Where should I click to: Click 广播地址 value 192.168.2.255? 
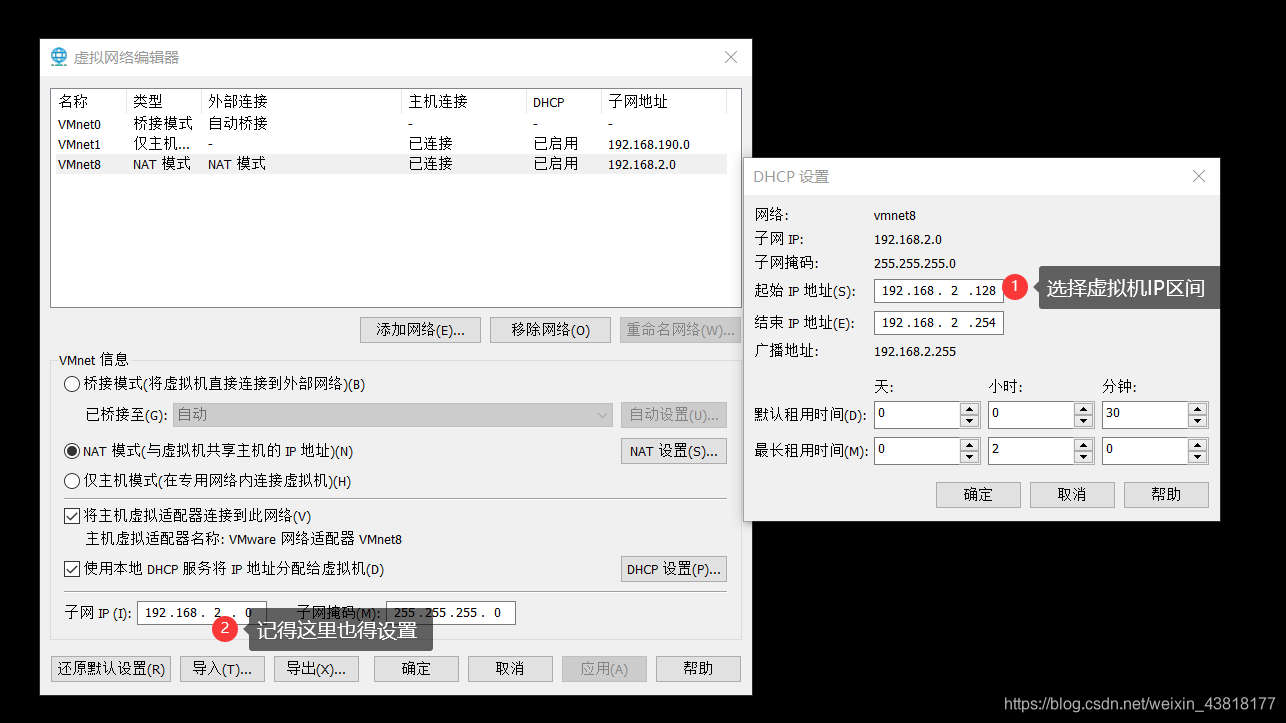point(915,352)
